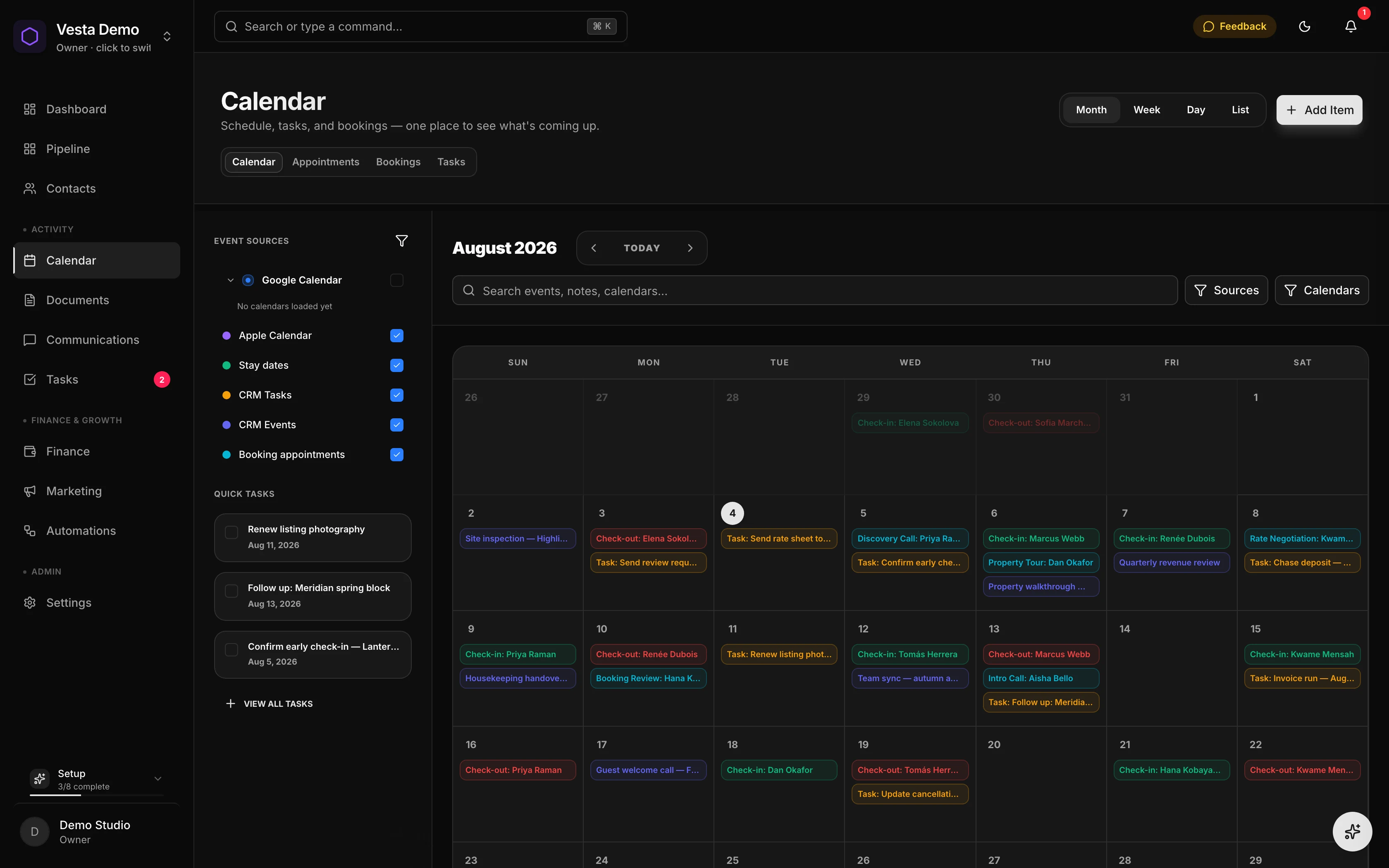Go to previous month arrow
Viewport: 1389px width, 868px height.
594,248
